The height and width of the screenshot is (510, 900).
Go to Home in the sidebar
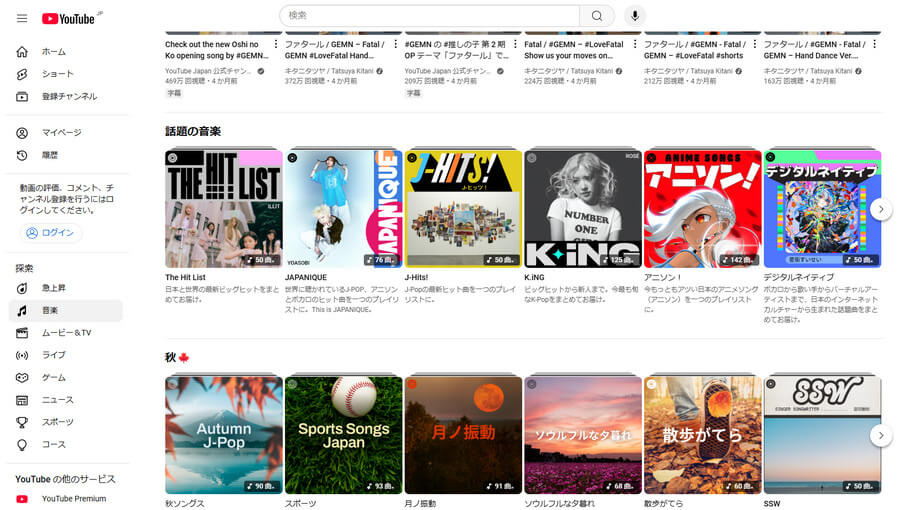point(53,51)
